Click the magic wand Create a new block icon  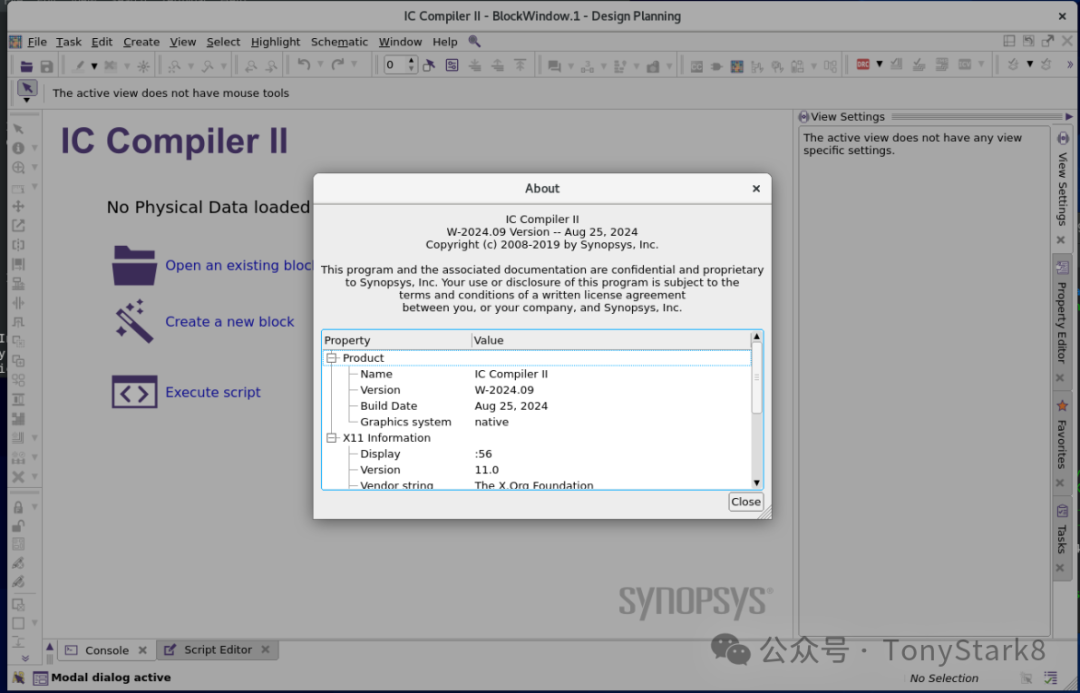tap(134, 321)
